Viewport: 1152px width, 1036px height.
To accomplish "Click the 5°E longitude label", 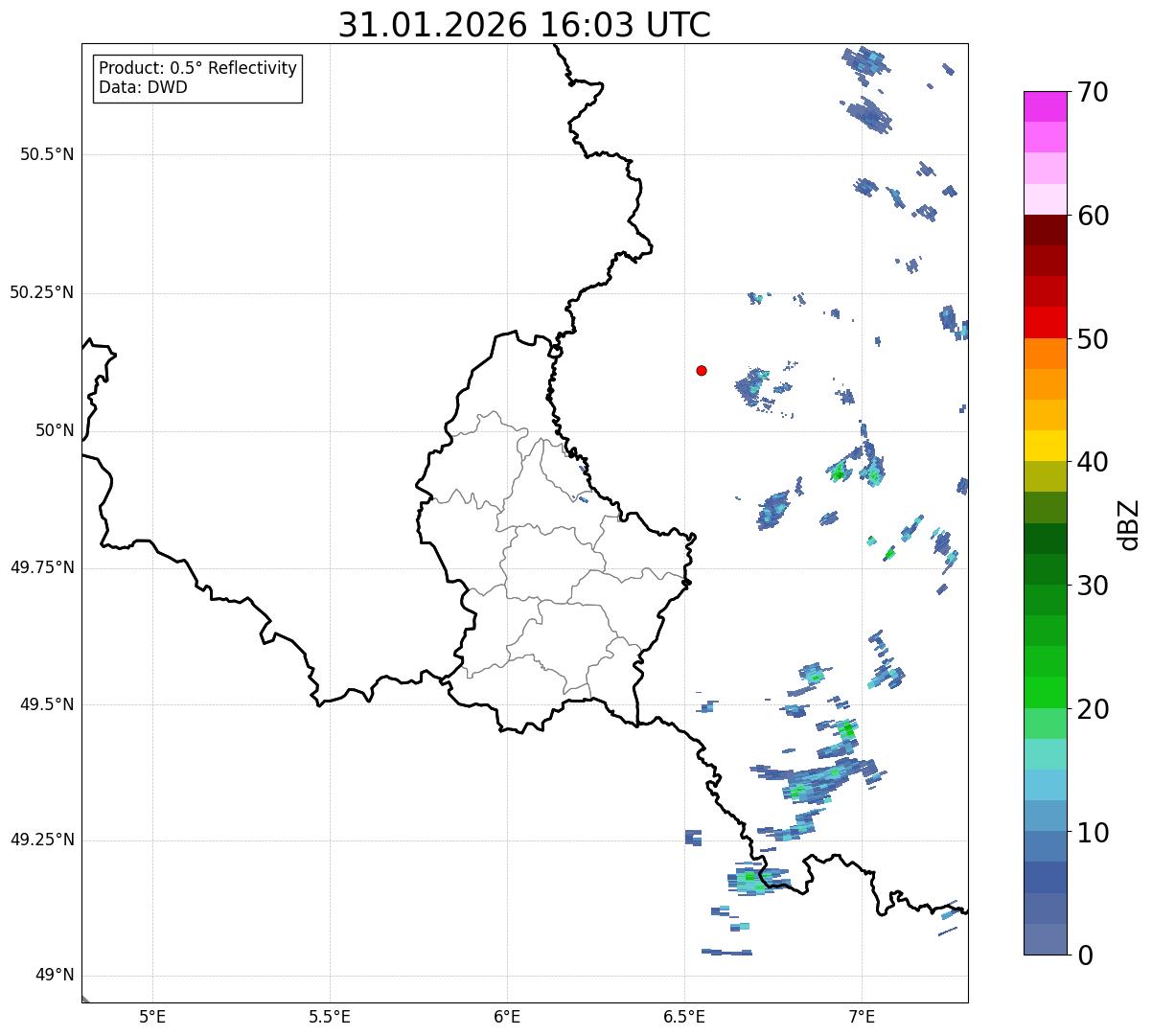I will (x=152, y=1017).
